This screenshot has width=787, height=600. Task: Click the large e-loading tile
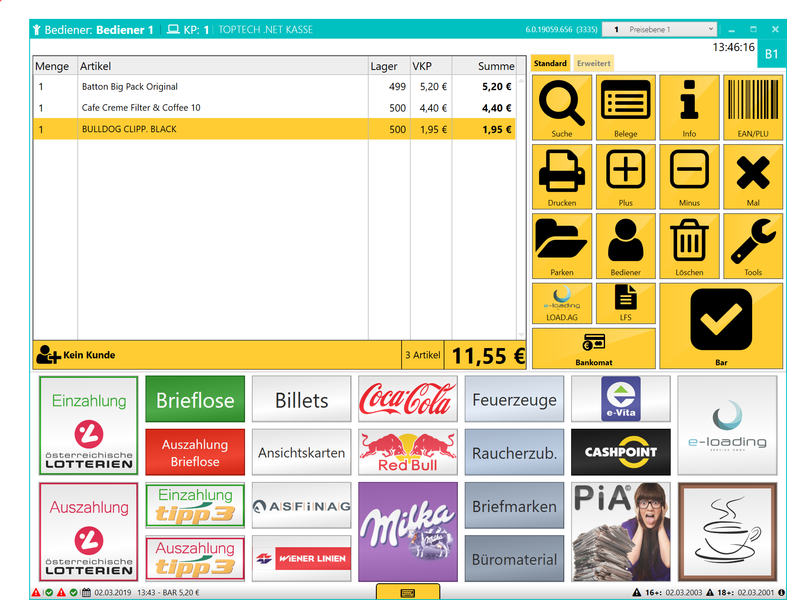pyautogui.click(x=727, y=425)
